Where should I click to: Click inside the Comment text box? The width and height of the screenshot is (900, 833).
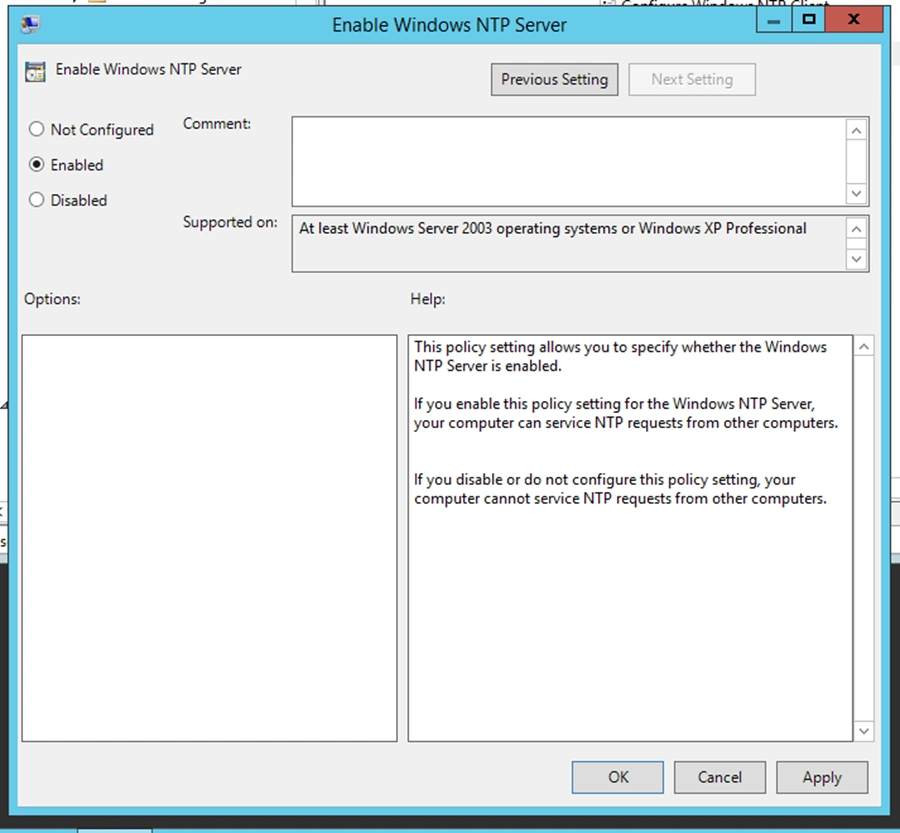pos(568,161)
